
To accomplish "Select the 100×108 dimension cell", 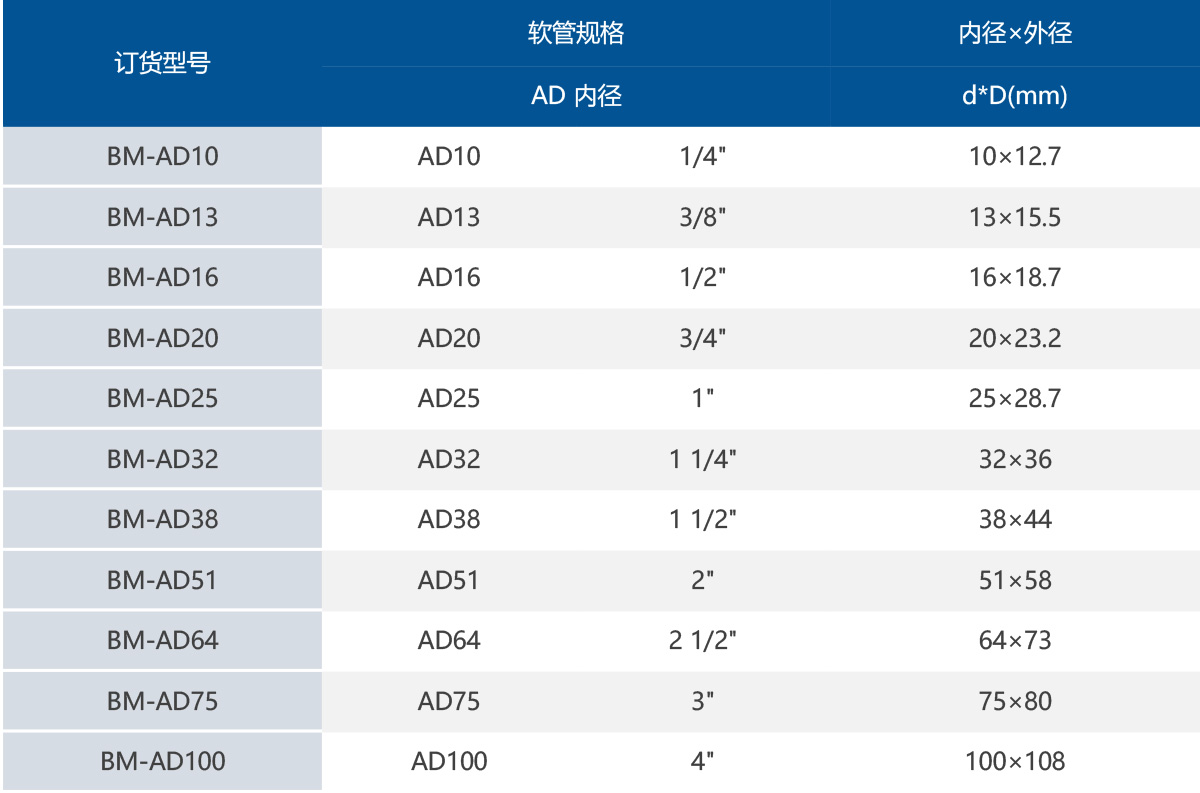I will pos(1015,761).
